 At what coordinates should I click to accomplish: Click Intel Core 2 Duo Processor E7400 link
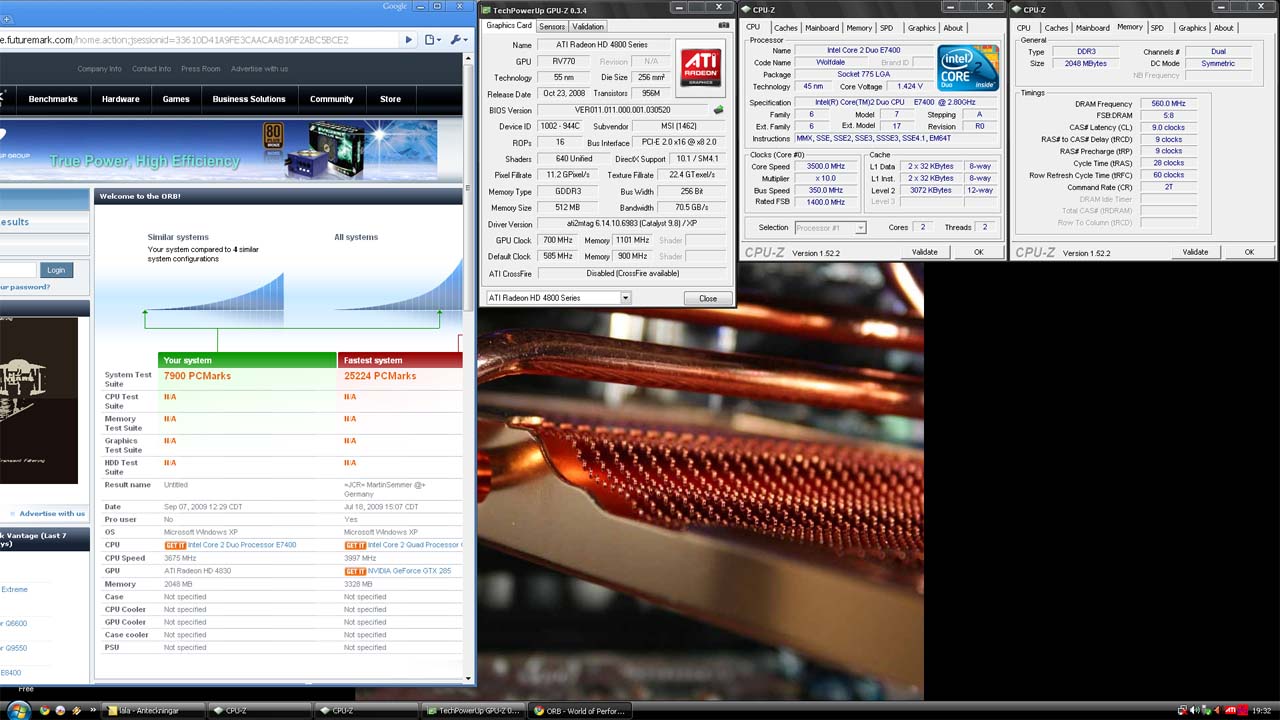tap(242, 545)
